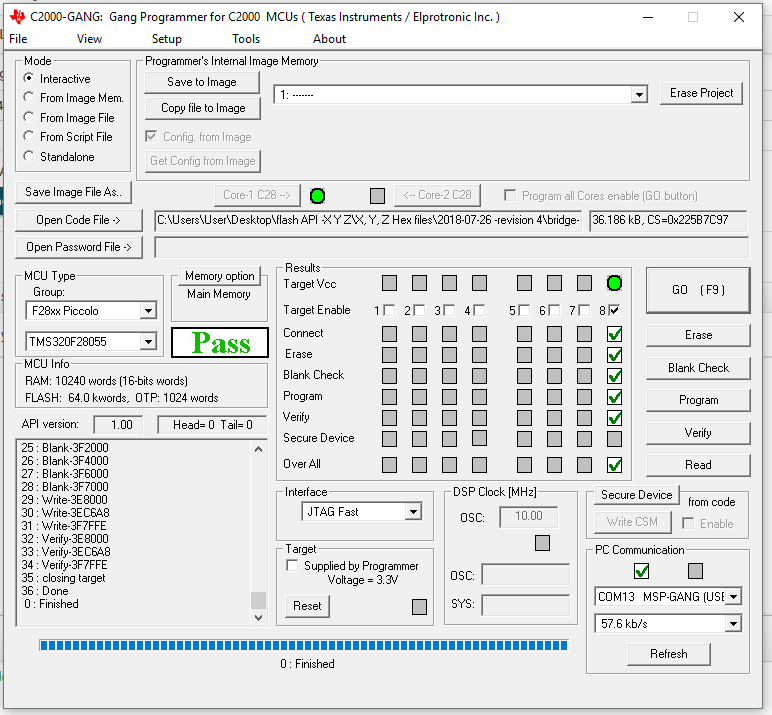Viewport: 772px width, 715px height.
Task: Enable target 1 checkbox
Action: point(389,310)
